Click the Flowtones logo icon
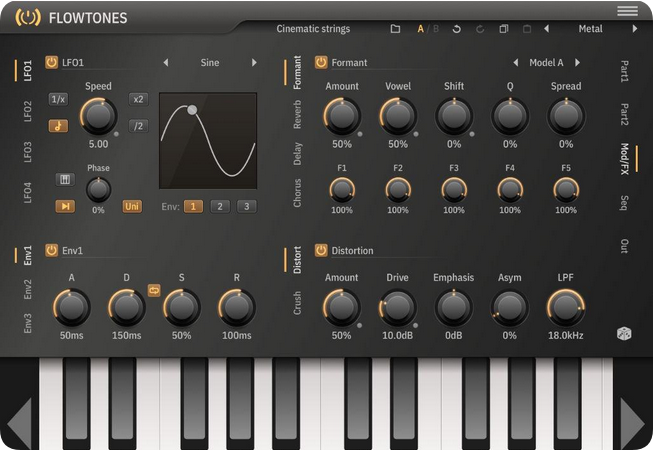 (x=28, y=17)
